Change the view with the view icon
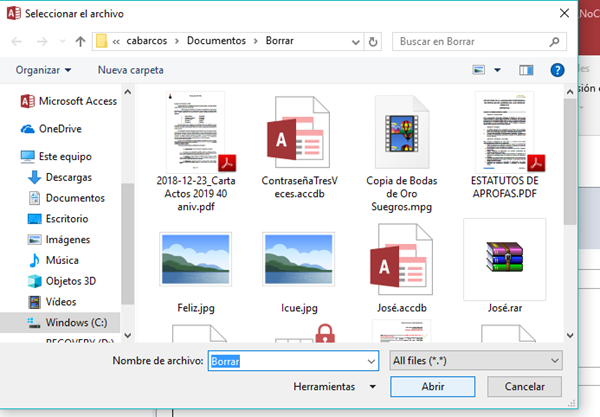 [x=479, y=70]
